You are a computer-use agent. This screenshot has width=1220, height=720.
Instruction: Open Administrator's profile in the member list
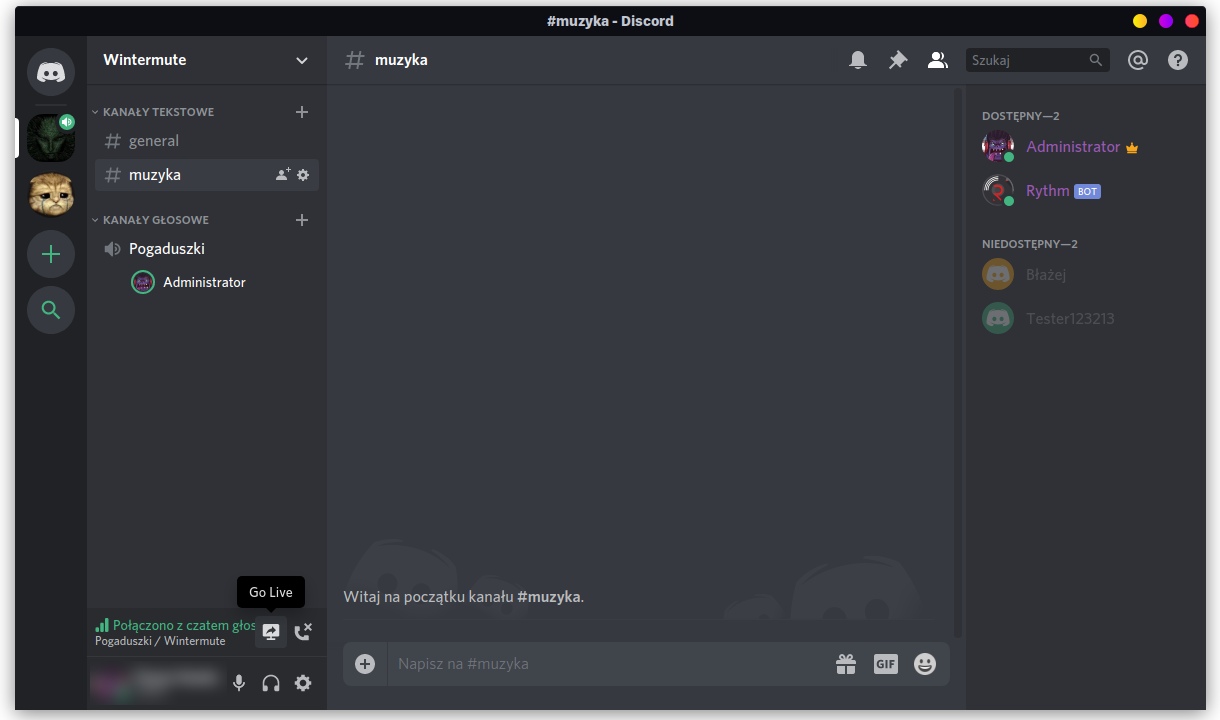click(x=1086, y=147)
